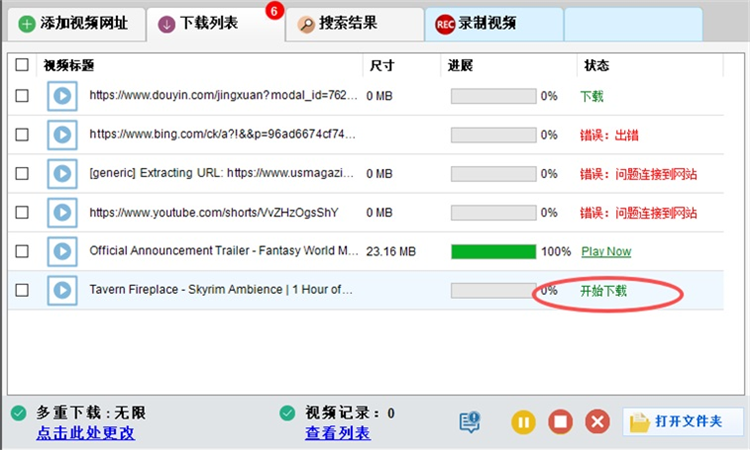Viewport: 750px width, 450px height.
Task: Pause downloads with the yellow pause button
Action: tap(523, 422)
